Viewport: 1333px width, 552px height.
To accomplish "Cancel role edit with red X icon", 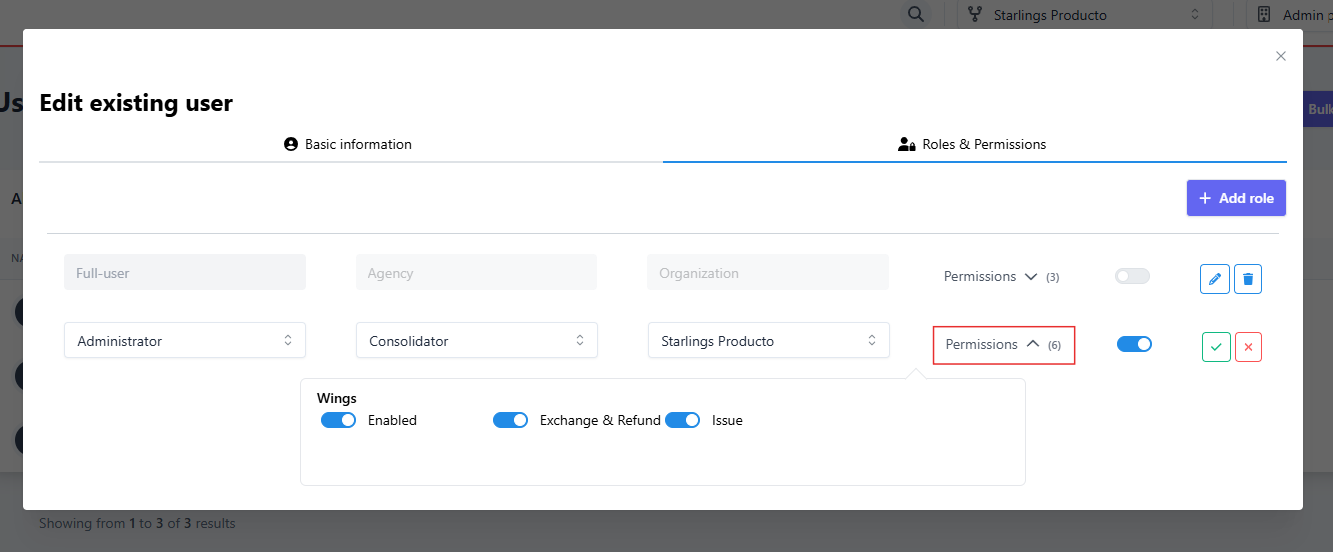I will coord(1248,347).
